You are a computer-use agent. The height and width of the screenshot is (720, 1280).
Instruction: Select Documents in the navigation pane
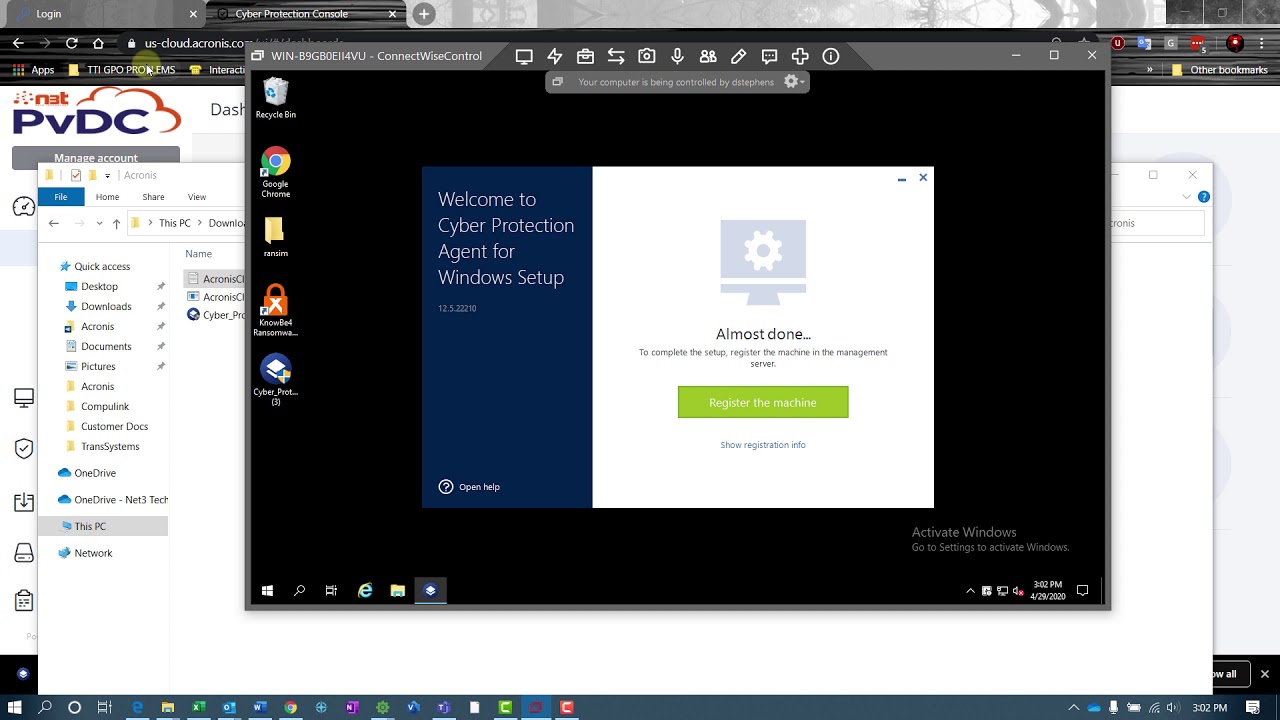click(x=106, y=346)
